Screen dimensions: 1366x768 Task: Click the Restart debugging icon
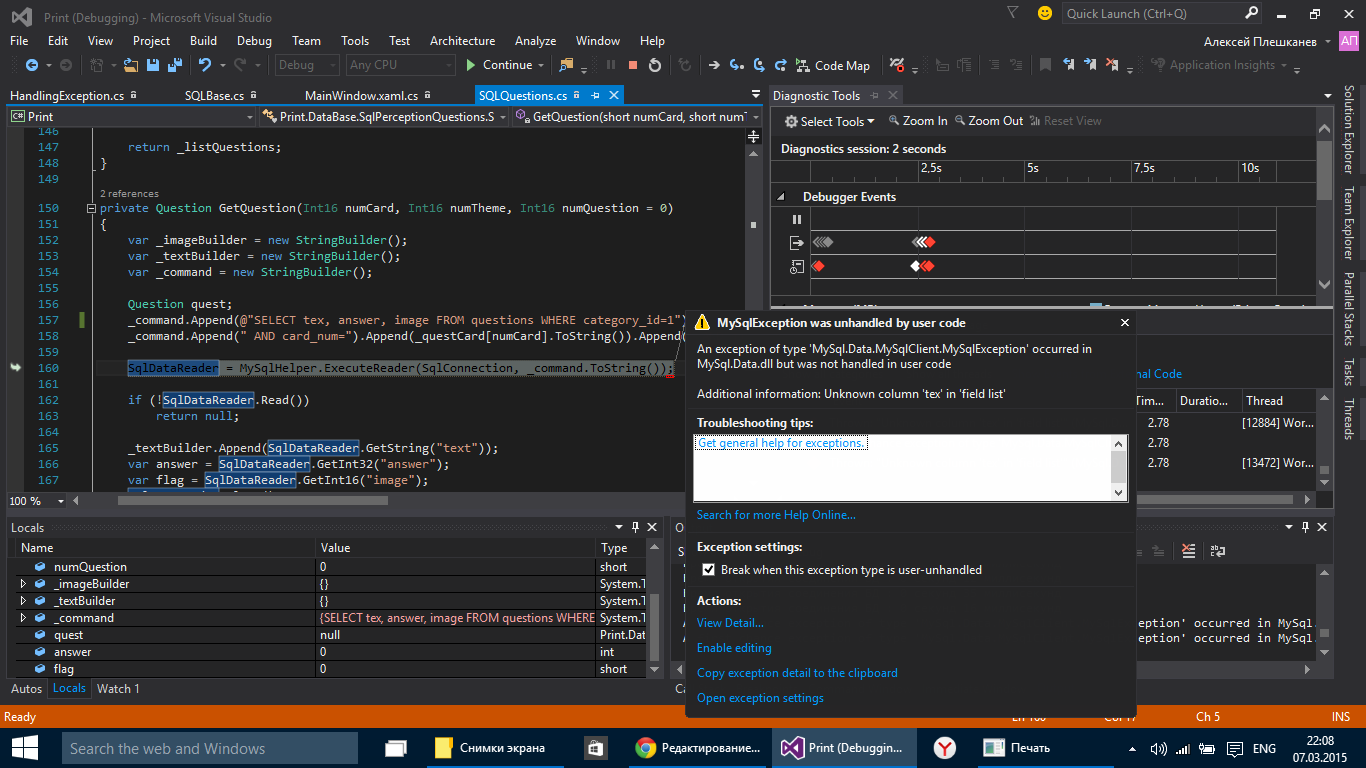pos(655,65)
